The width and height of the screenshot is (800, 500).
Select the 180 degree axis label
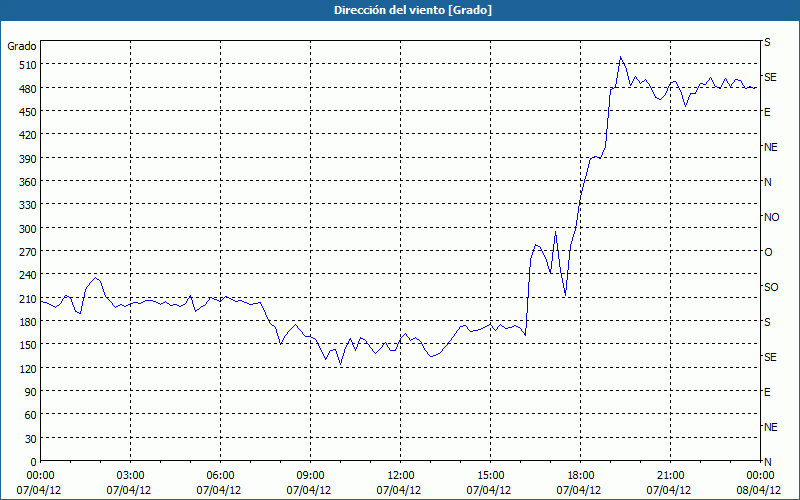click(28, 322)
